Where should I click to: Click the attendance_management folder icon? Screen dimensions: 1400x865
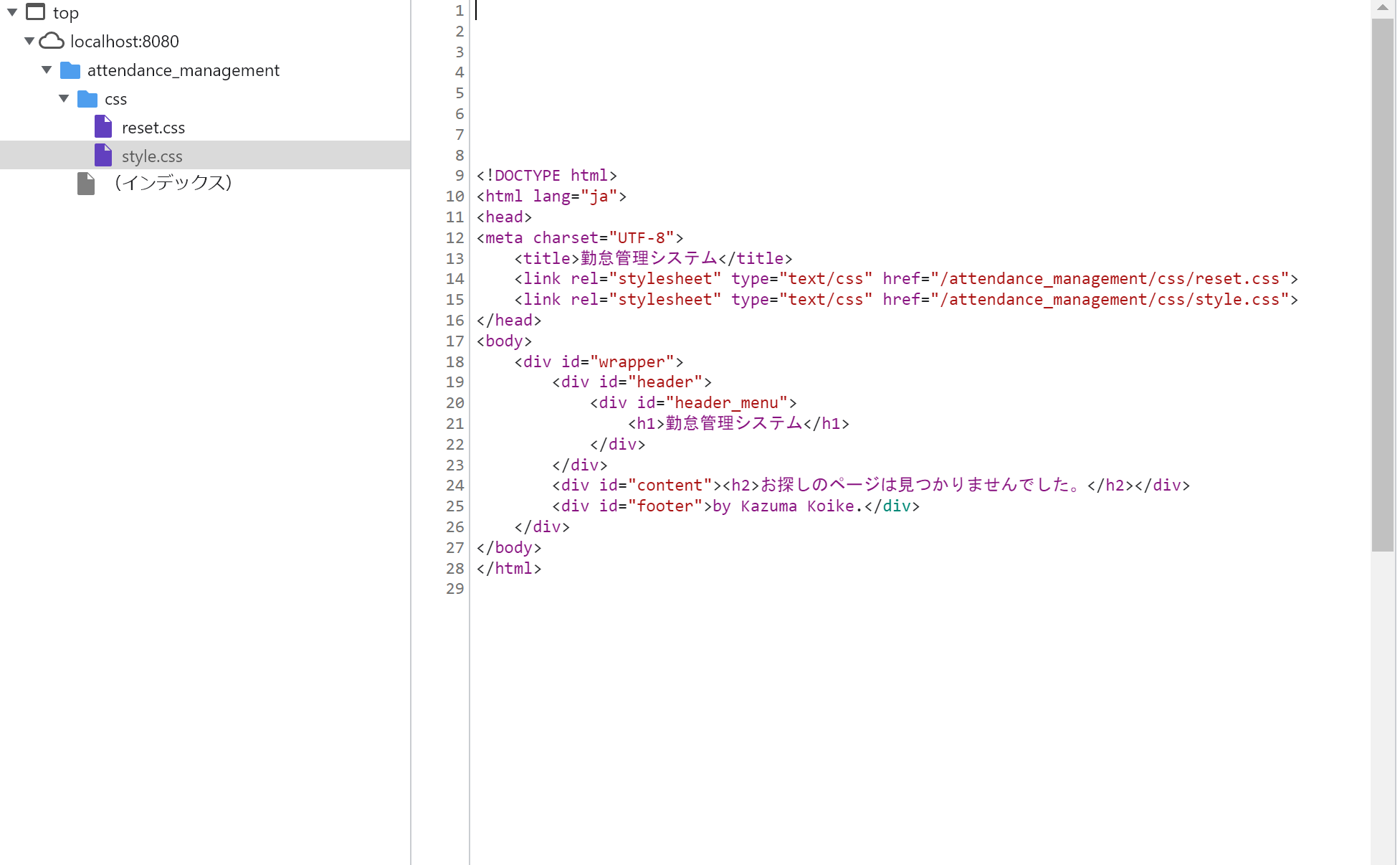click(x=70, y=70)
